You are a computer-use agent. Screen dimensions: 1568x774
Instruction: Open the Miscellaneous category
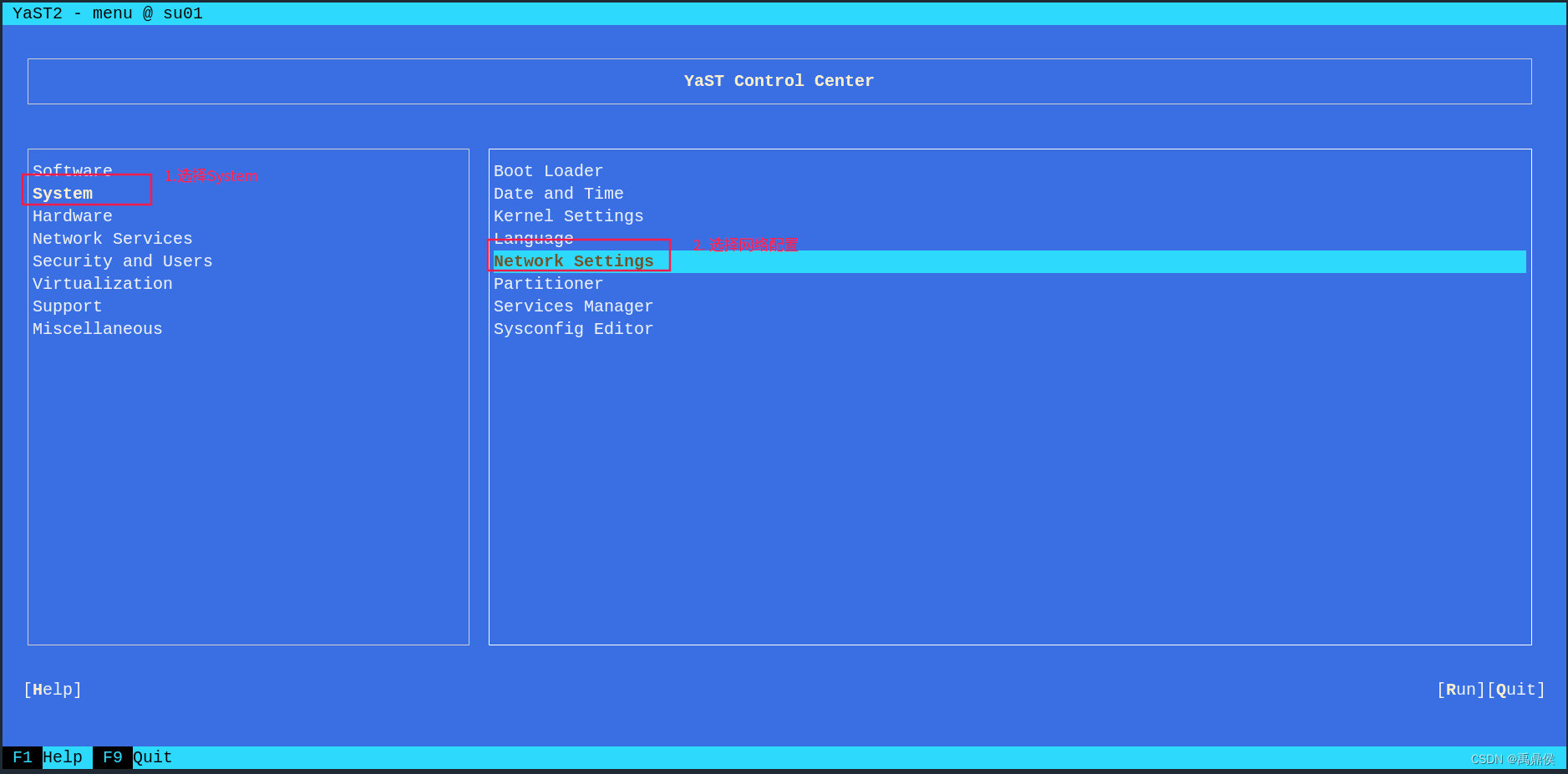pyautogui.click(x=98, y=329)
